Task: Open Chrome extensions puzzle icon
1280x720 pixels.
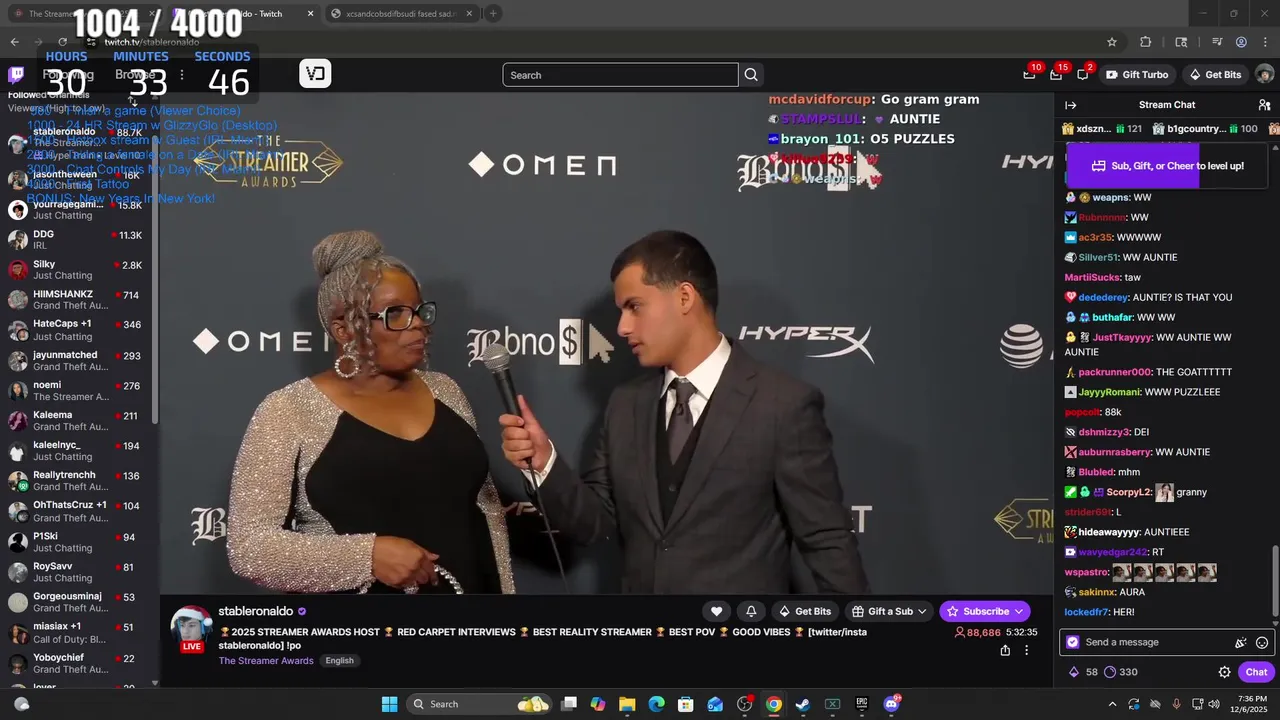Action: pyautogui.click(x=1146, y=42)
